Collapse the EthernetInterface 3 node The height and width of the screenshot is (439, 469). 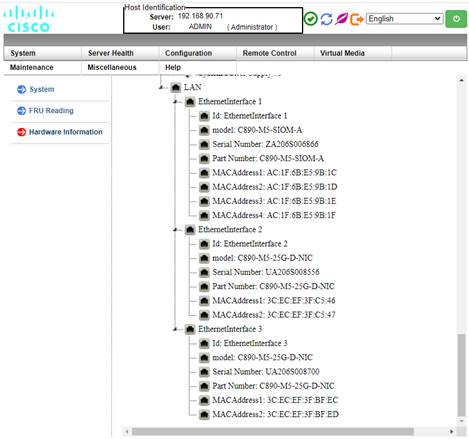(x=176, y=329)
